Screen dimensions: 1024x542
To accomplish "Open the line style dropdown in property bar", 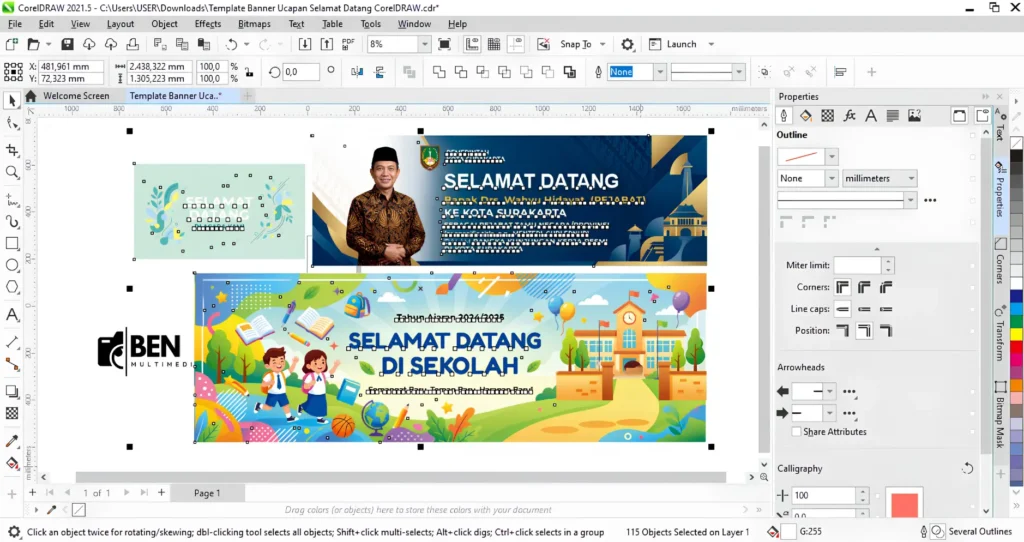I will (739, 72).
